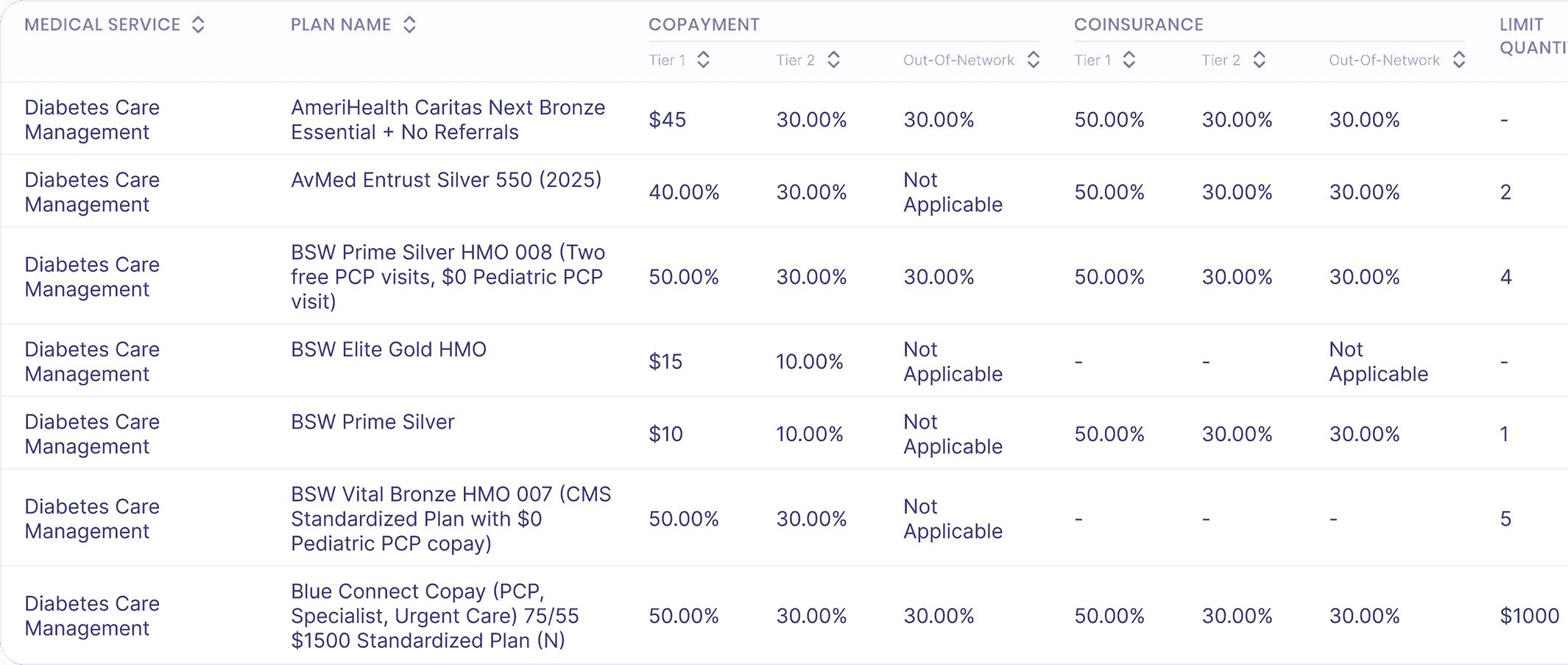1568x665 pixels.
Task: Click limit quantity 1 for BSW Prime Silver
Action: 1505,434
